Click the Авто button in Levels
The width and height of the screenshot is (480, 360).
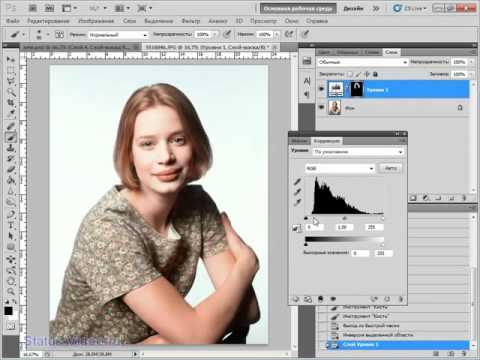tap(390, 168)
